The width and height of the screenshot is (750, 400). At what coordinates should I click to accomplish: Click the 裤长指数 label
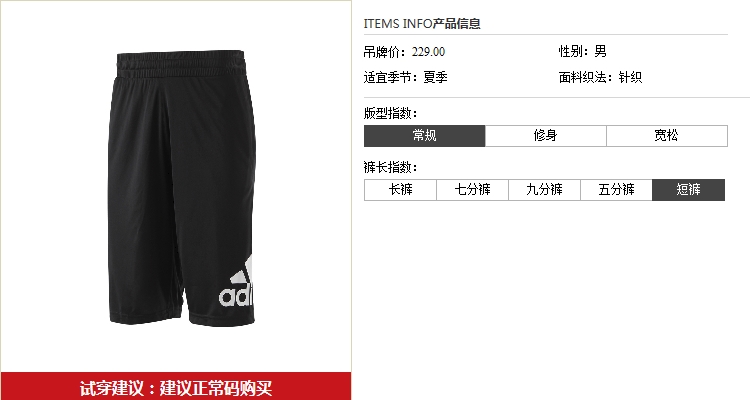click(x=390, y=167)
